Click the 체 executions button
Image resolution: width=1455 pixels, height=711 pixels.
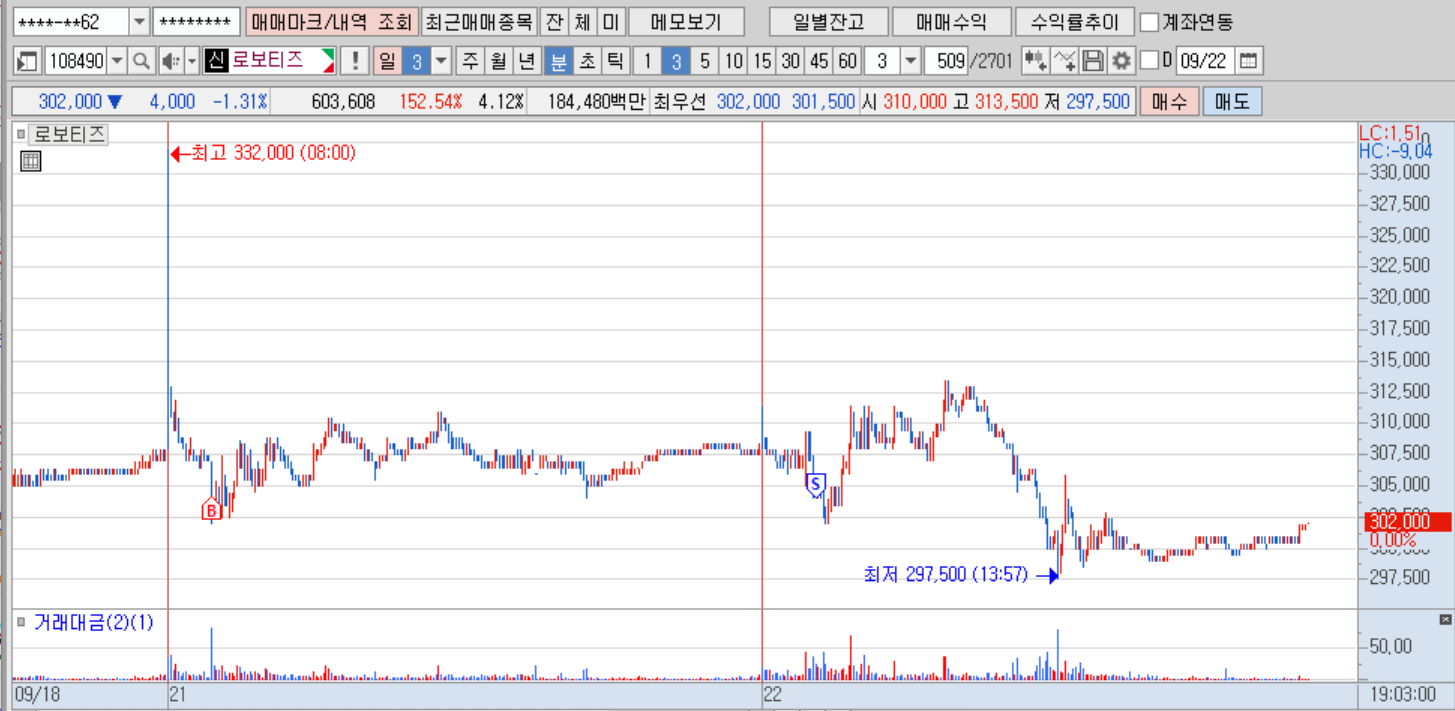pos(583,22)
